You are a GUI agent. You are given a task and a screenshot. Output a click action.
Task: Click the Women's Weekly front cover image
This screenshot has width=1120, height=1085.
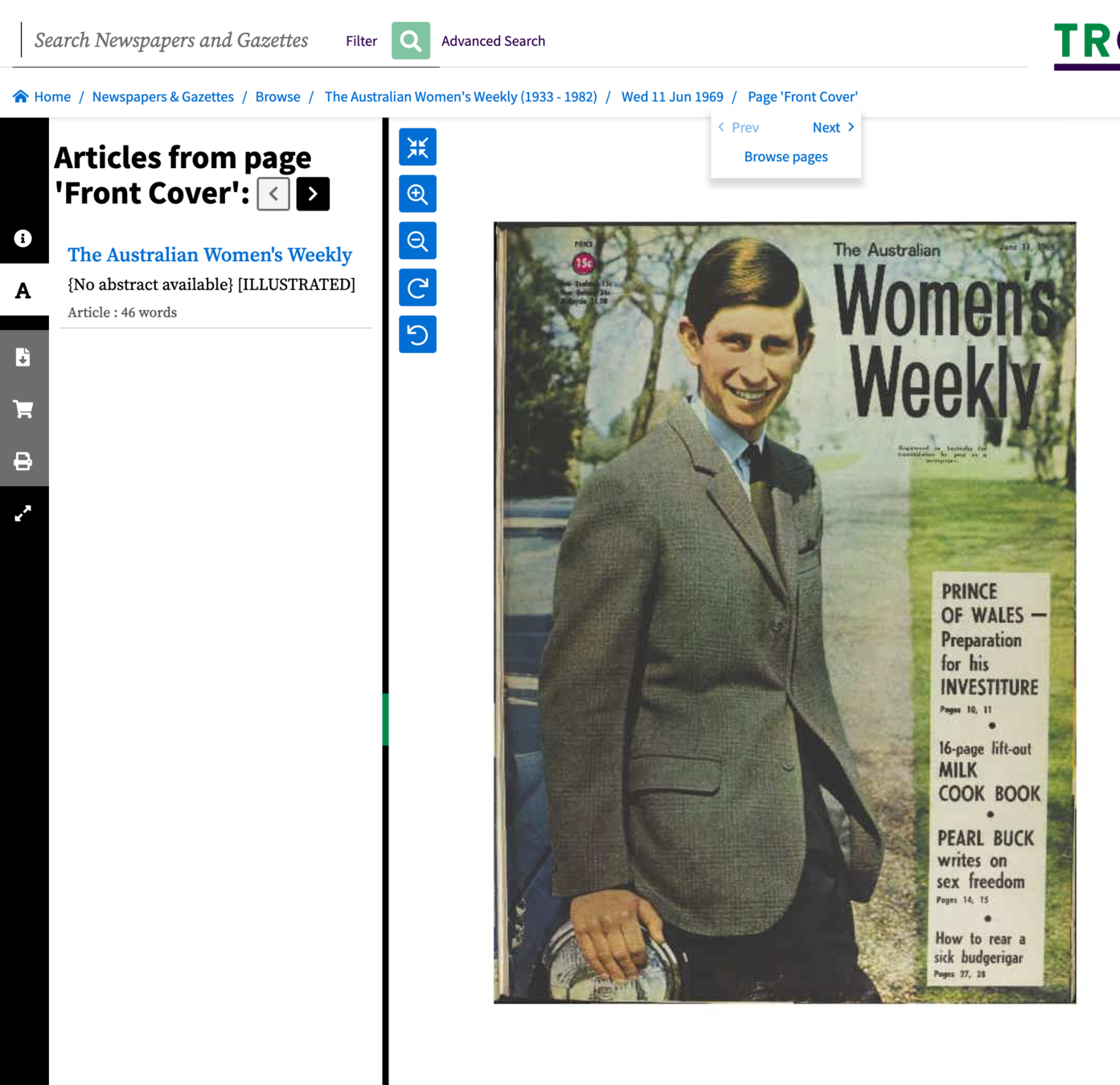pyautogui.click(x=785, y=612)
